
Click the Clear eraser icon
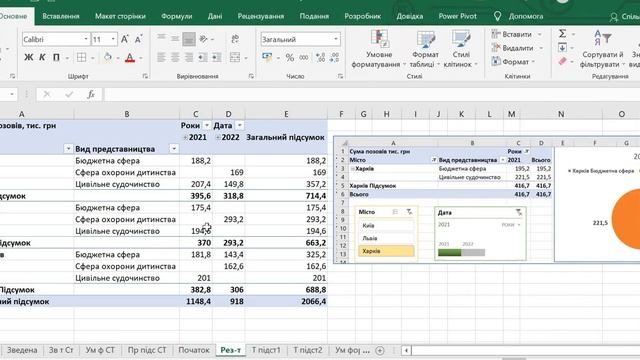pos(562,61)
